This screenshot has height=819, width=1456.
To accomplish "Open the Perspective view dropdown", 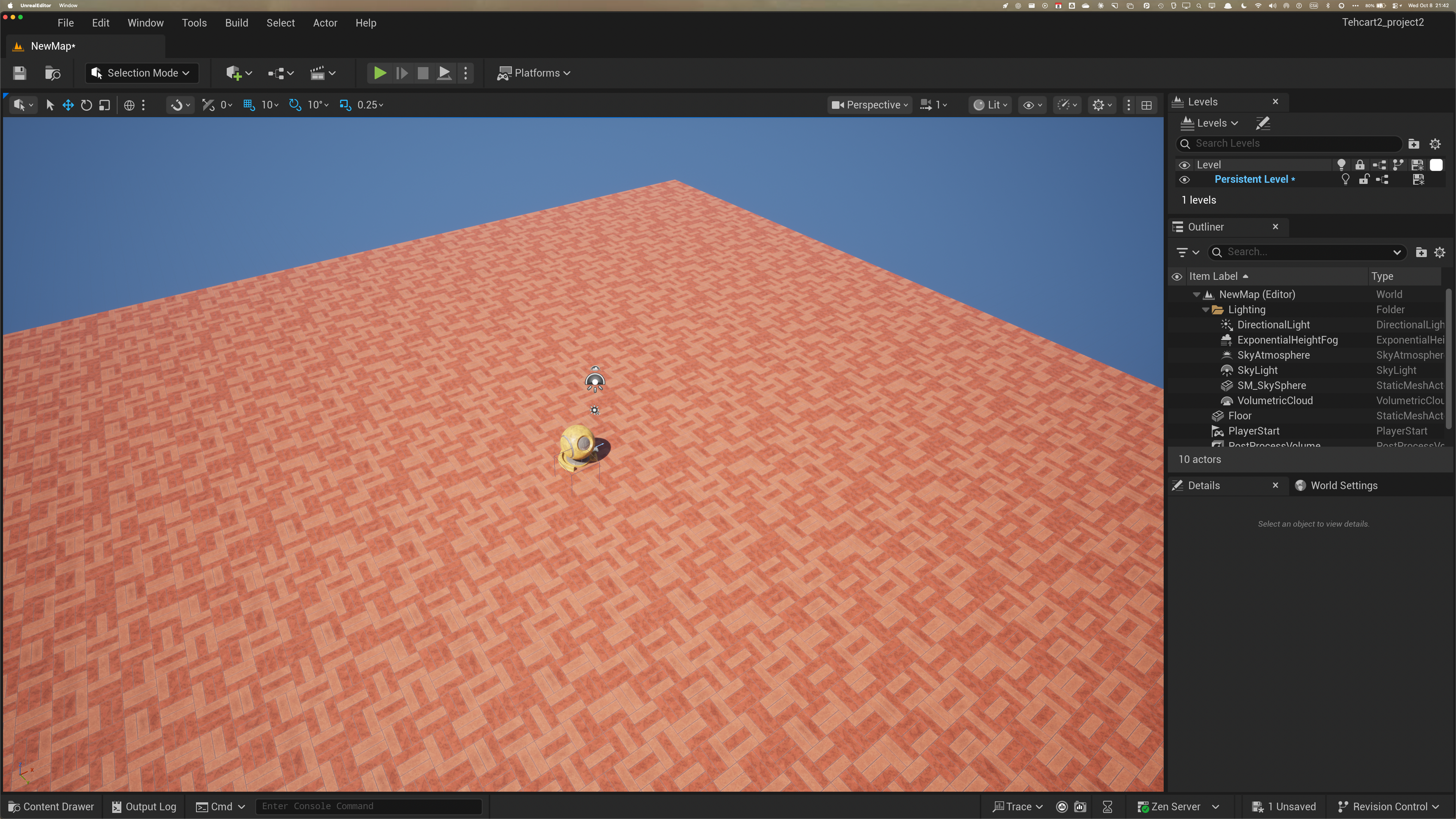I will coord(870,105).
